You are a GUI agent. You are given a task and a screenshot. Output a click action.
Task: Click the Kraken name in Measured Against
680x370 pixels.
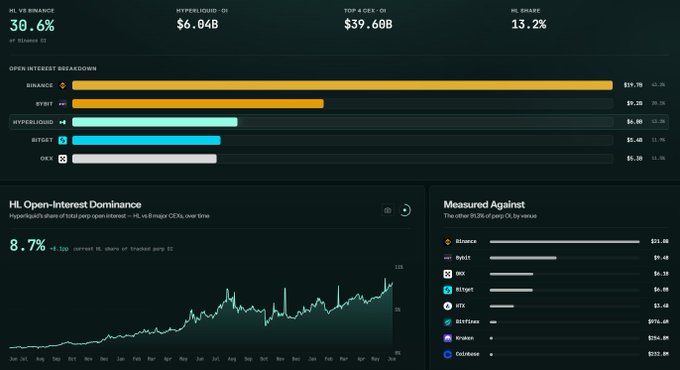[464, 338]
